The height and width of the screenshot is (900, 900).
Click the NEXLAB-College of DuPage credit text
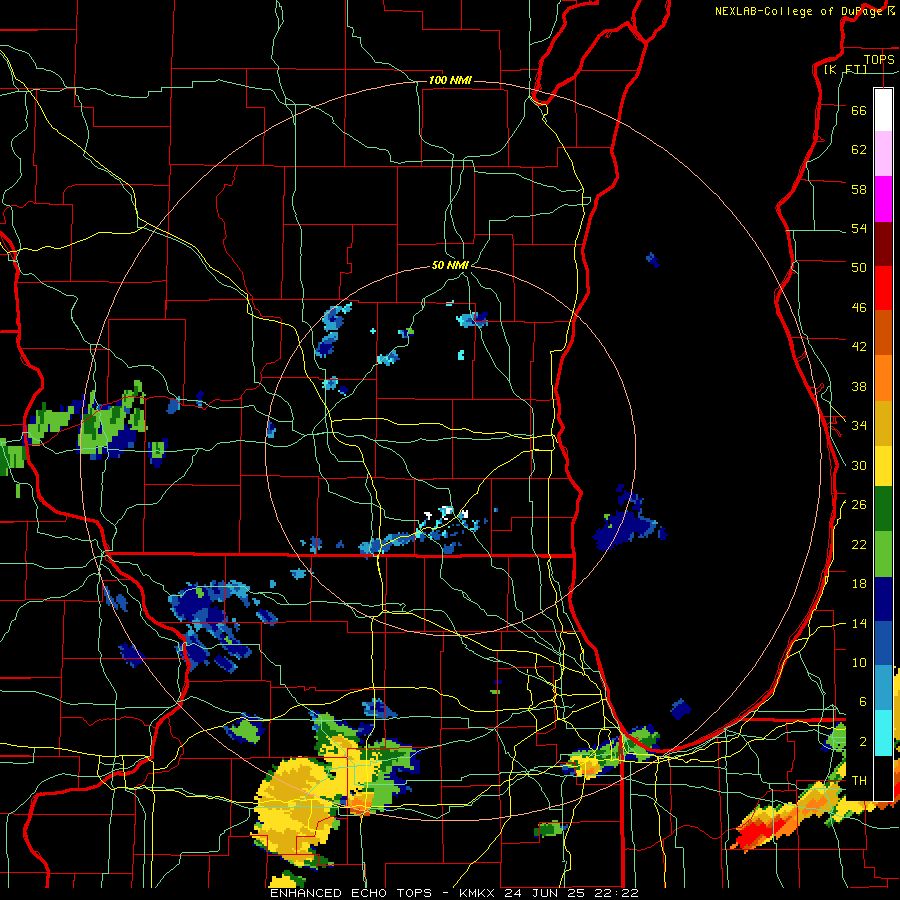(804, 11)
